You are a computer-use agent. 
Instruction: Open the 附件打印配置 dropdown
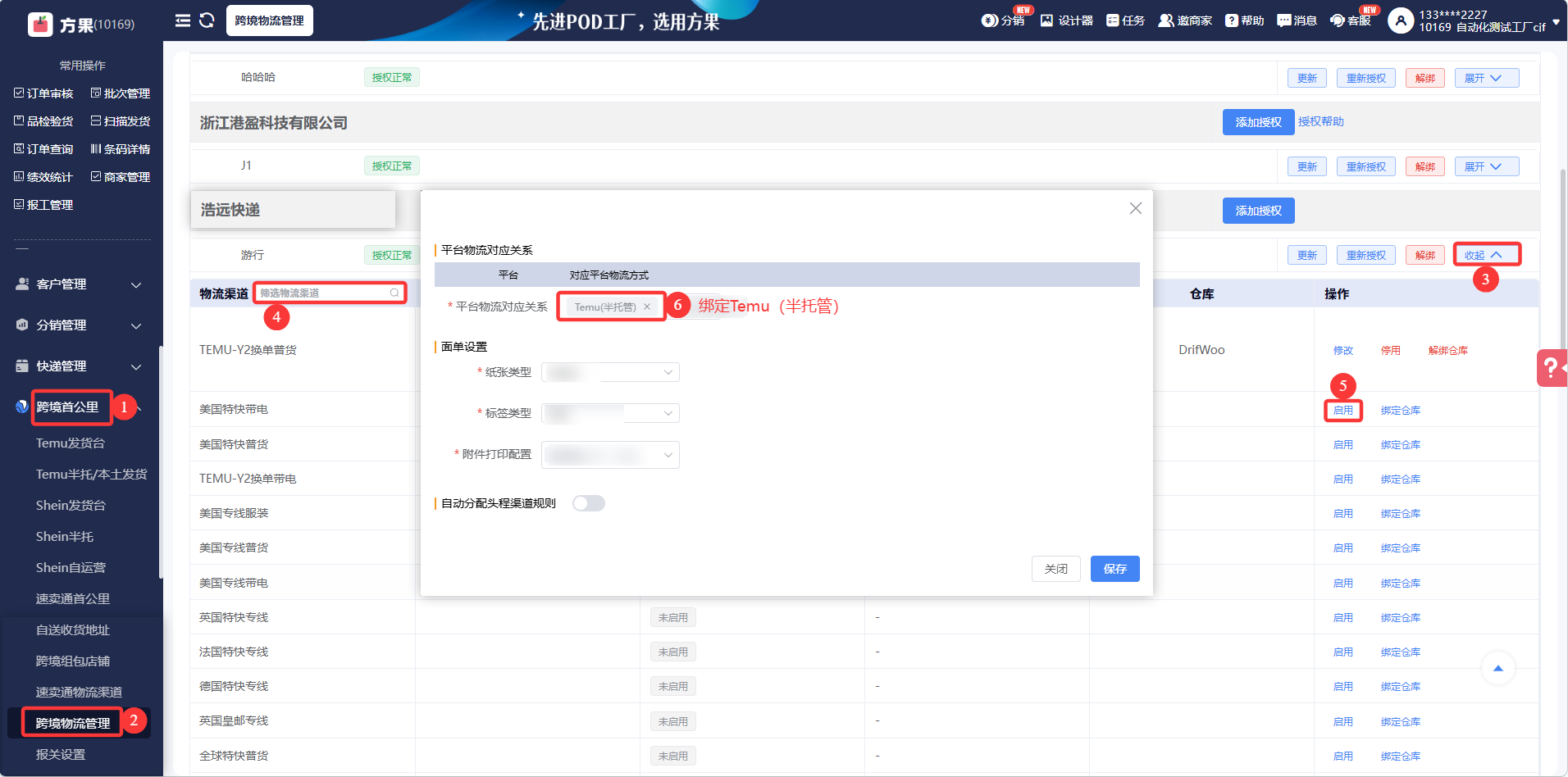[x=611, y=455]
